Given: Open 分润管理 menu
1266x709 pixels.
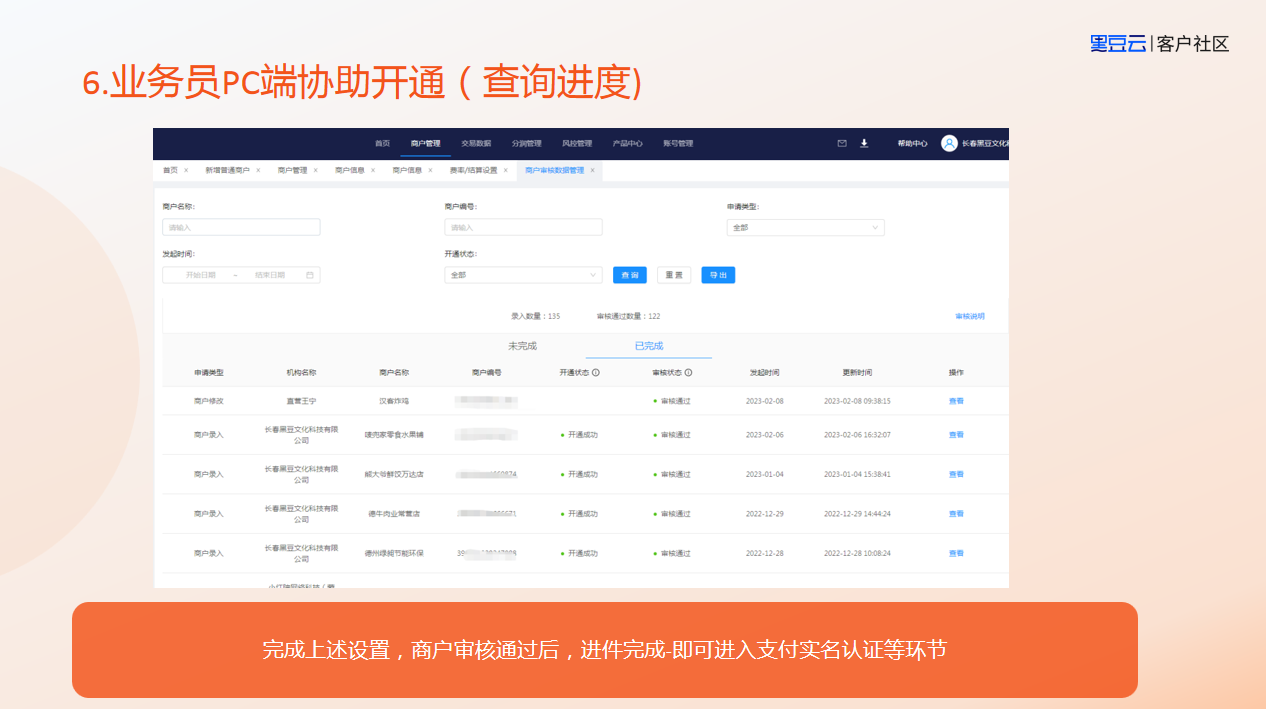Looking at the screenshot, I should (526, 143).
